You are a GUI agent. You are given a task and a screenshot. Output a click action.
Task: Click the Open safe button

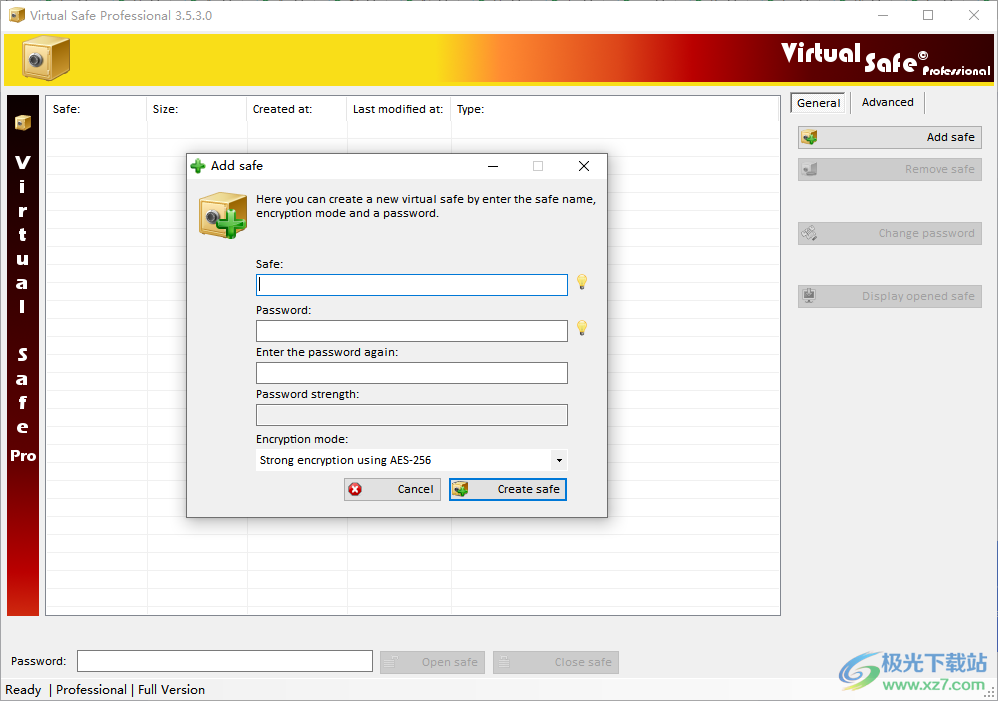coord(433,662)
